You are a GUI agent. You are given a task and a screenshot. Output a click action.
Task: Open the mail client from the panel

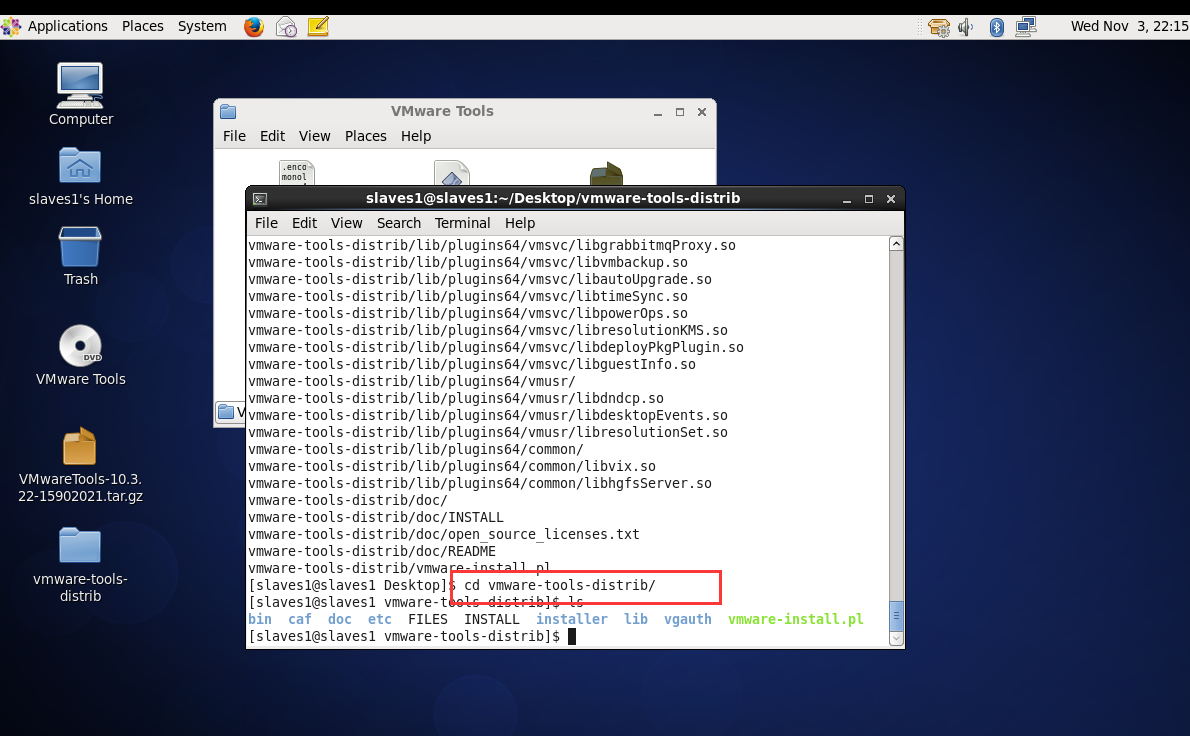(286, 26)
